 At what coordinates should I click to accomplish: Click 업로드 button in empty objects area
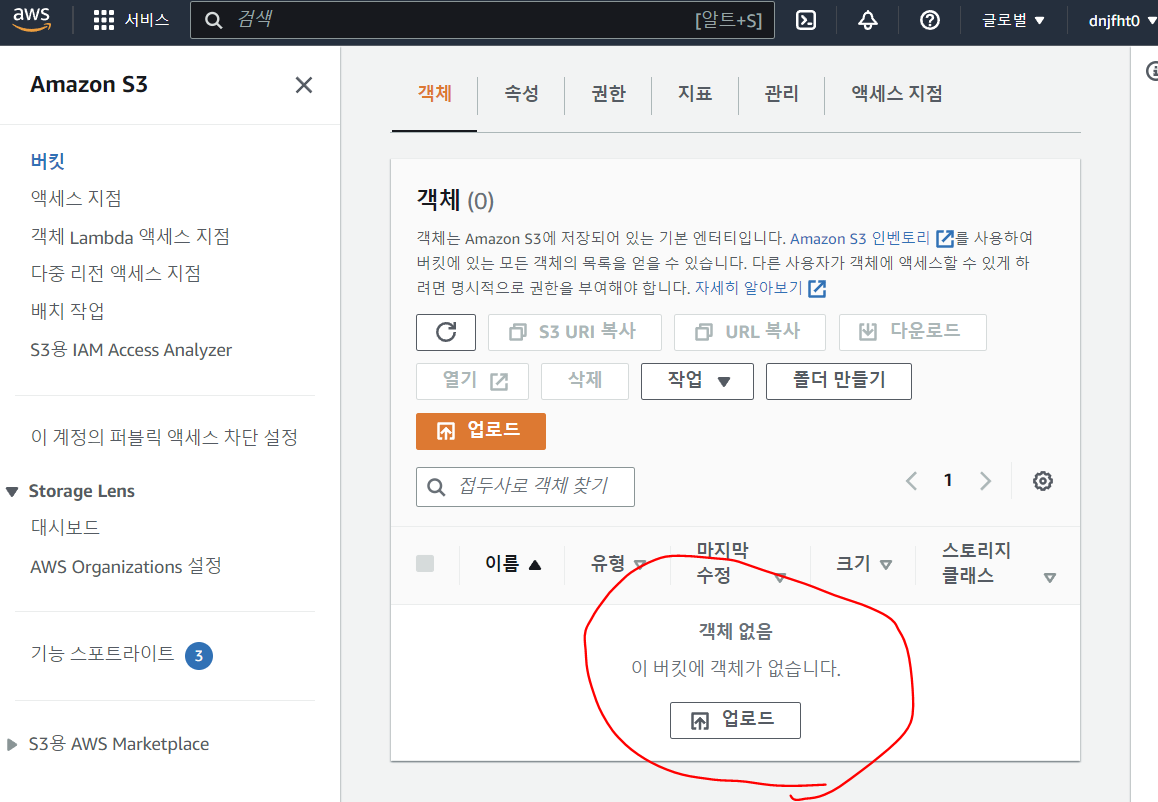735,720
